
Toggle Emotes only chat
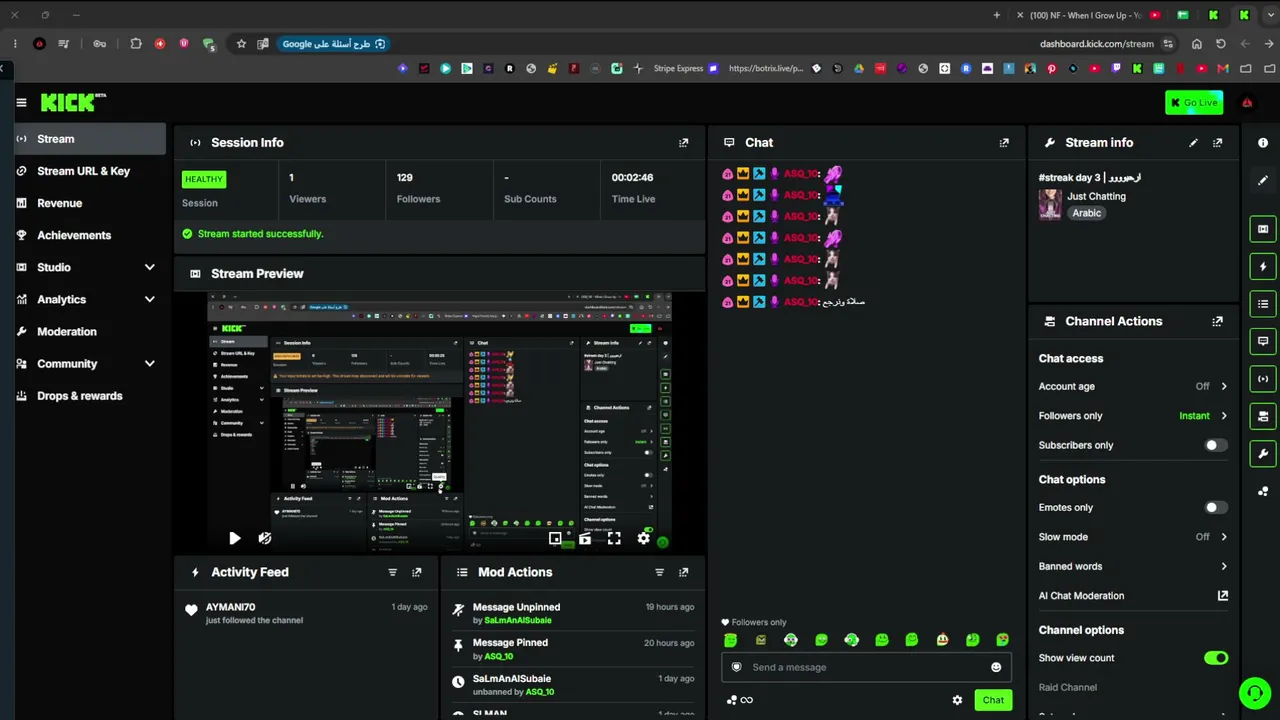click(1215, 507)
